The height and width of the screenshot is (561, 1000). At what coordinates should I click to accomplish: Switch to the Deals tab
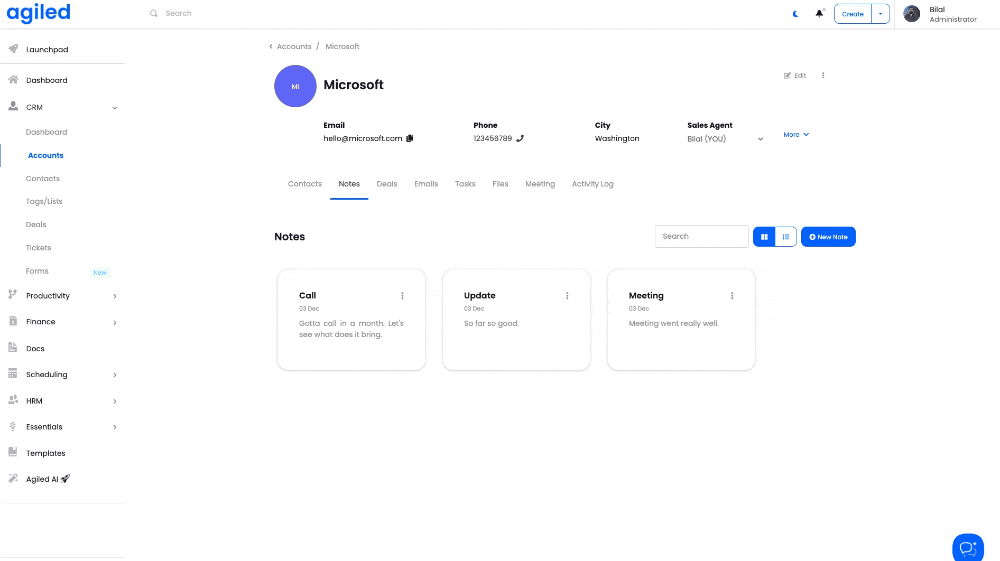386,184
